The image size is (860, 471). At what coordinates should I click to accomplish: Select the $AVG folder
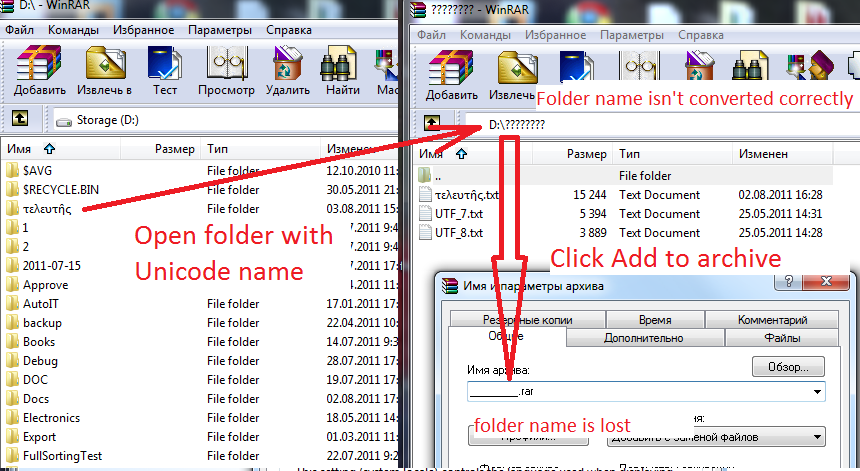pyautogui.click(x=37, y=171)
